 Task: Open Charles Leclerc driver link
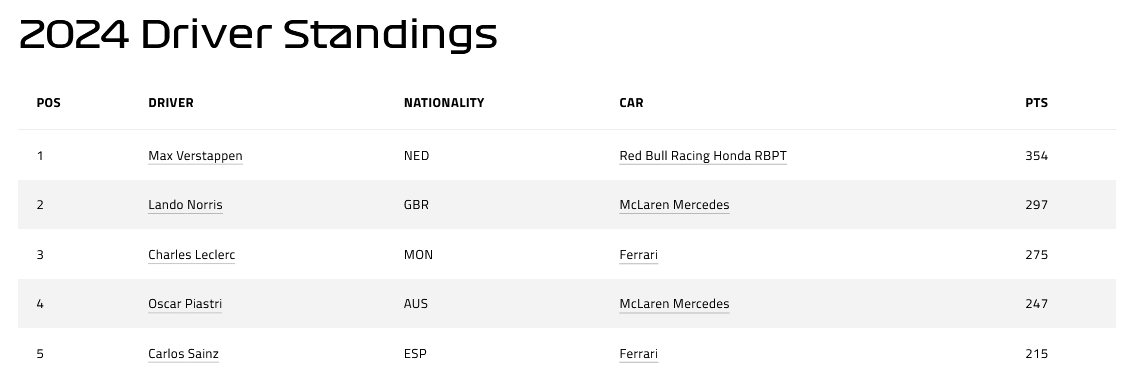click(192, 255)
